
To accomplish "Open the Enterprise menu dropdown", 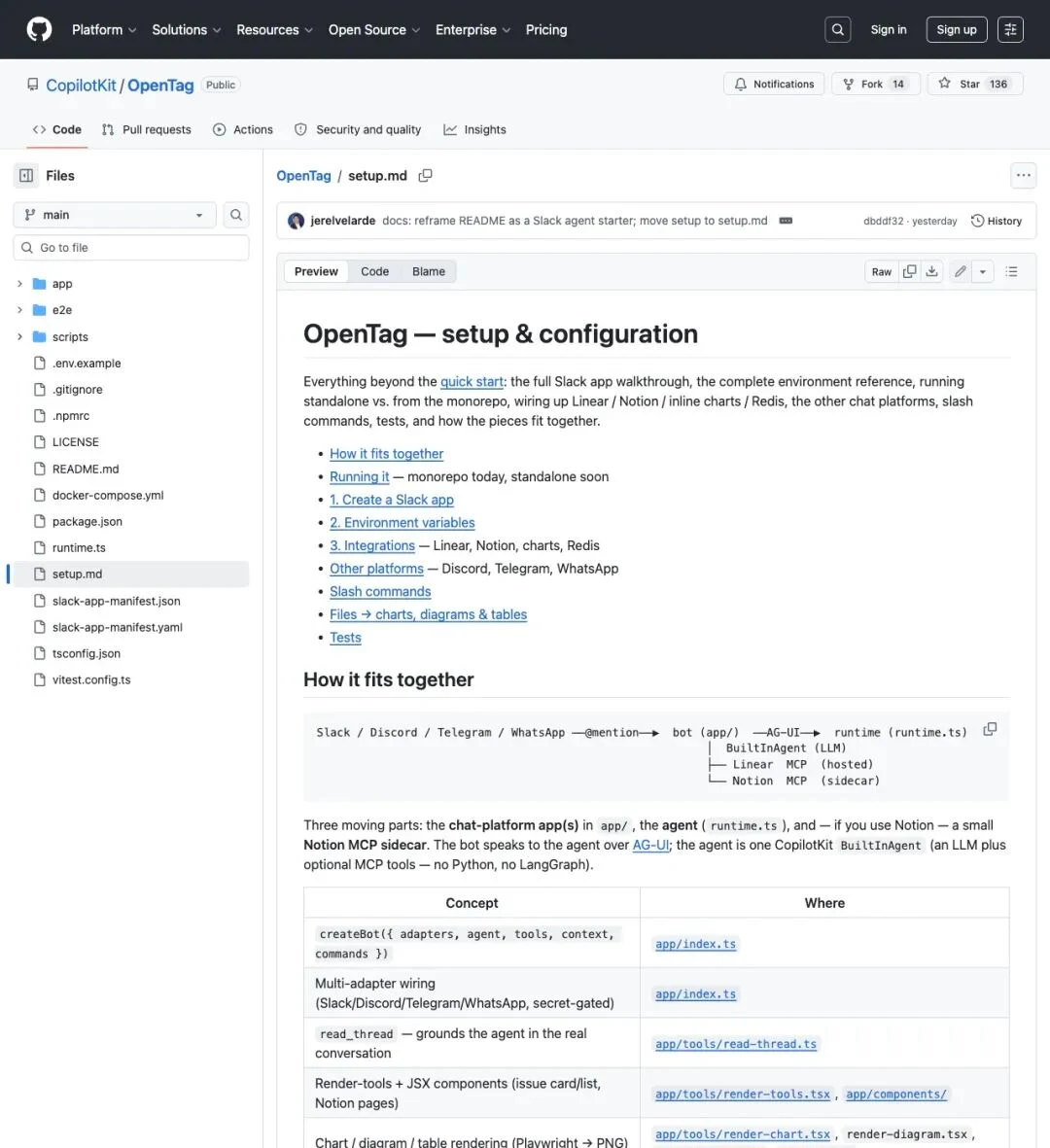I will tap(472, 30).
